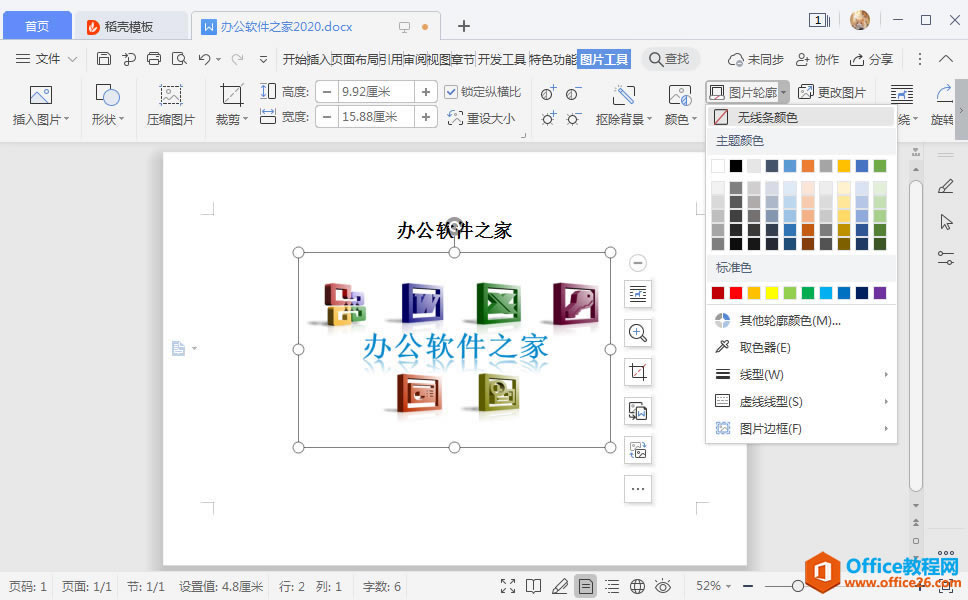Open quick access toolbar customize dropdown

[263, 60]
